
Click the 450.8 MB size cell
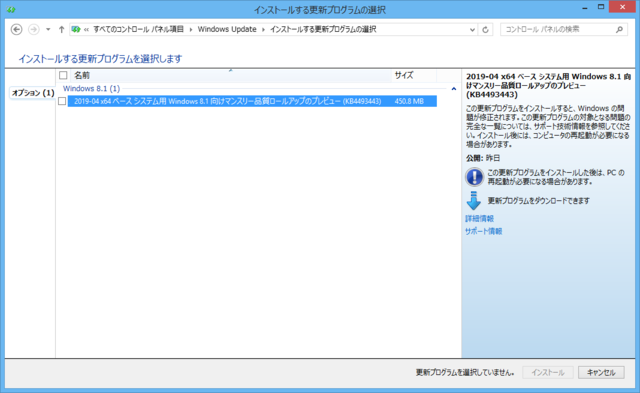point(409,101)
